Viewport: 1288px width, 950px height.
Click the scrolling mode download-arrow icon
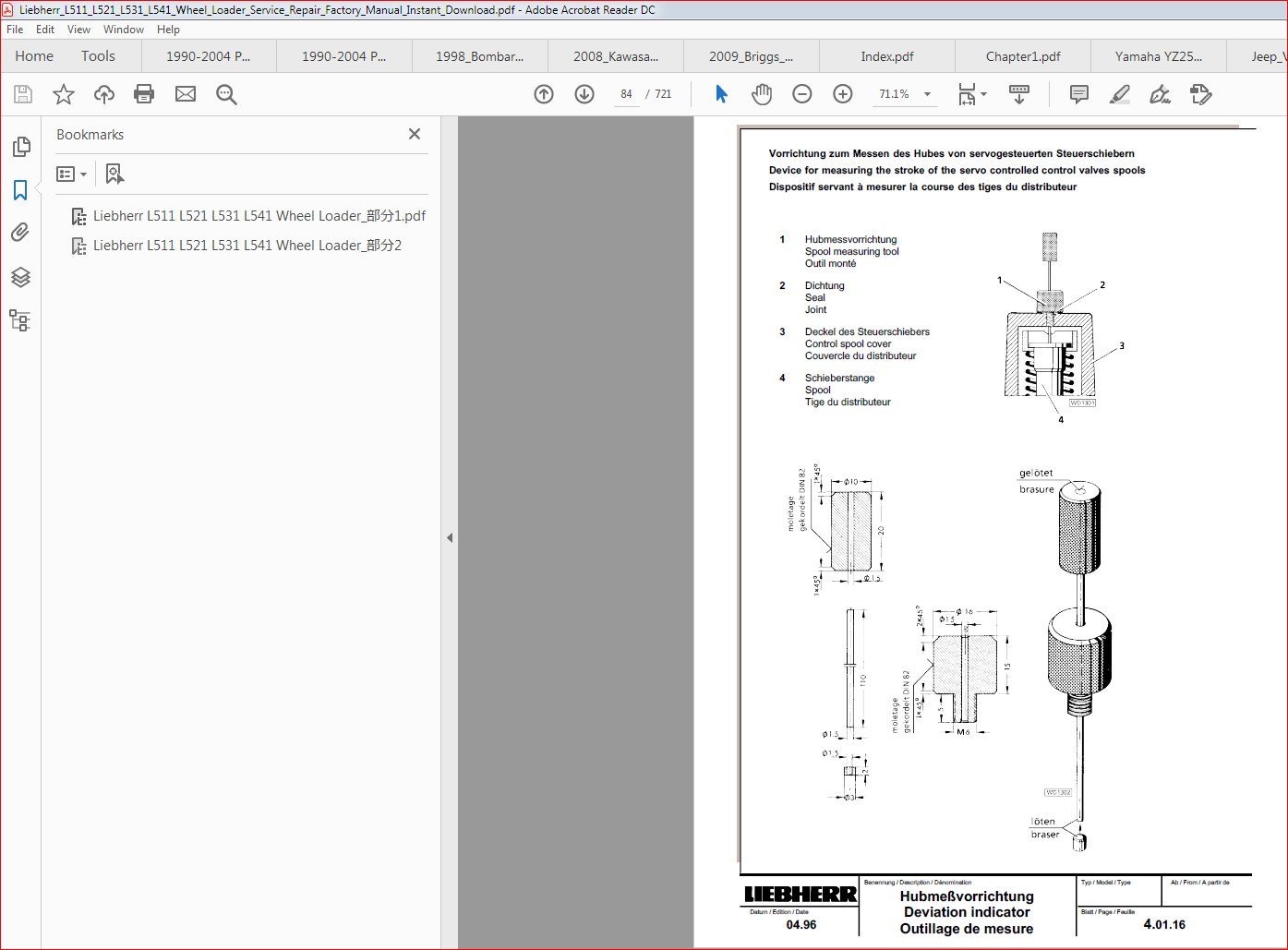[1019, 94]
